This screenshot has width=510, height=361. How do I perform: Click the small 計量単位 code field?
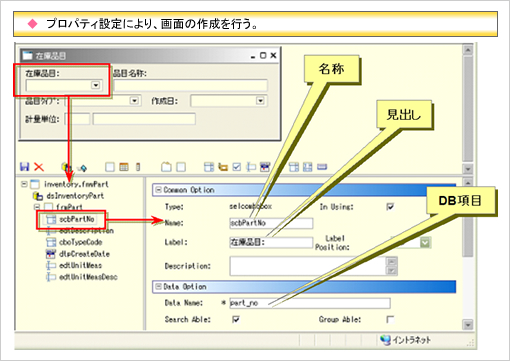[77, 119]
